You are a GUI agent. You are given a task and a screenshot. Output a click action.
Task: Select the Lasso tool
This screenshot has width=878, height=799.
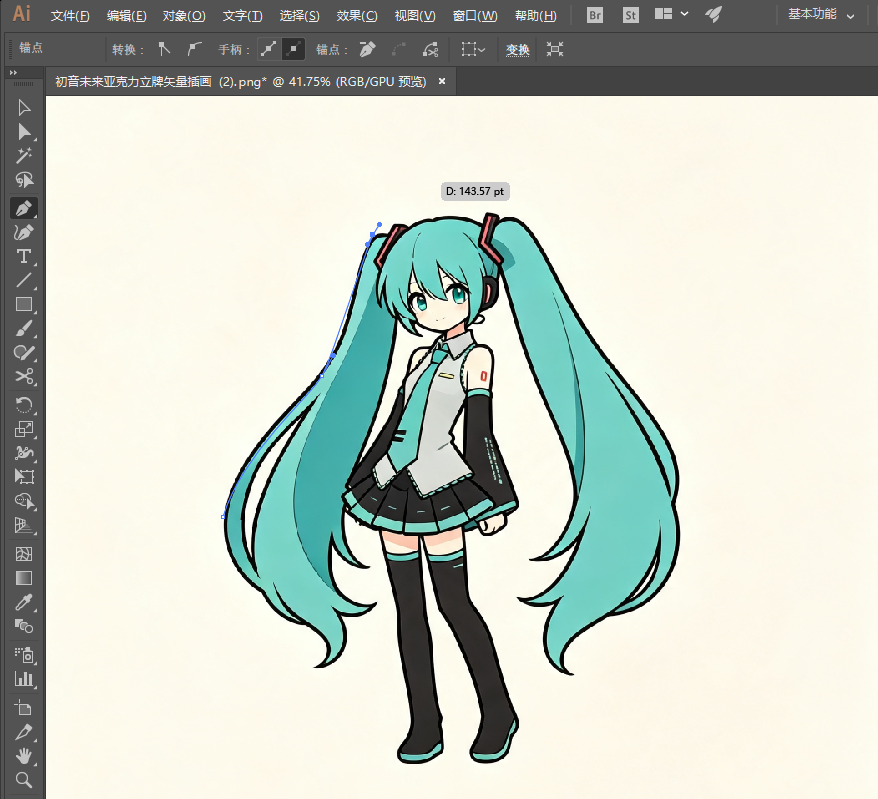(x=24, y=180)
